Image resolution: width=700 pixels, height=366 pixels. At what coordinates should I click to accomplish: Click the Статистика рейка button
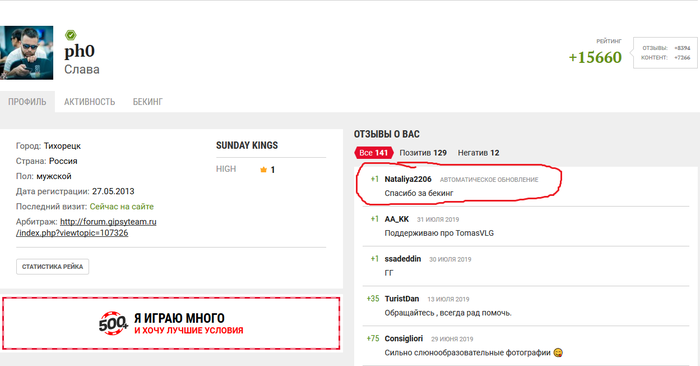(x=53, y=266)
